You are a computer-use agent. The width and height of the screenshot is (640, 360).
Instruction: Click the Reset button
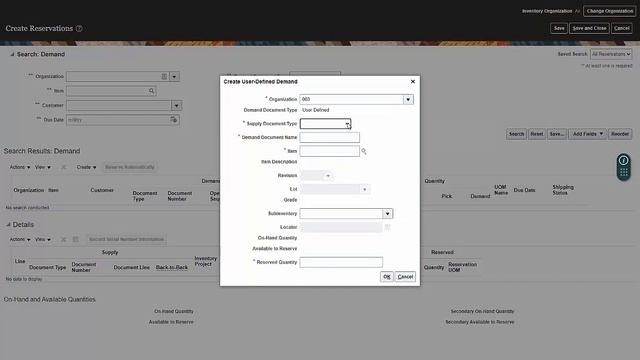click(537, 134)
